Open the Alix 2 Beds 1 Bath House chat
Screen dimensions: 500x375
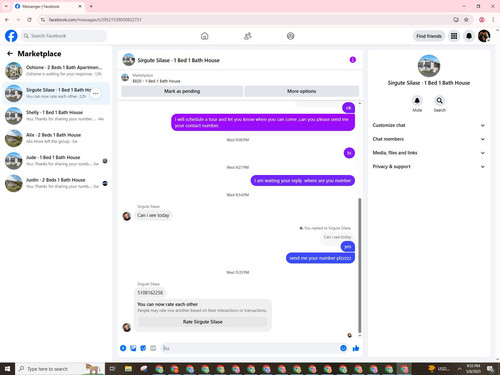click(x=57, y=138)
